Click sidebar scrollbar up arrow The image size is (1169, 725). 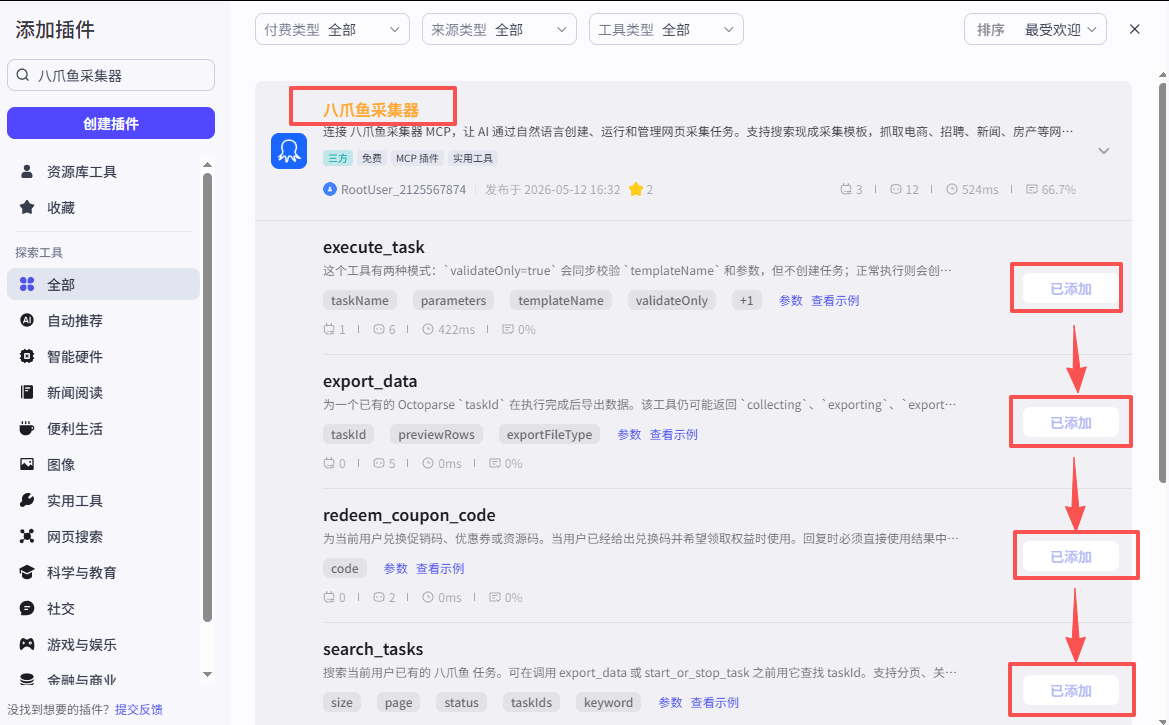(207, 165)
